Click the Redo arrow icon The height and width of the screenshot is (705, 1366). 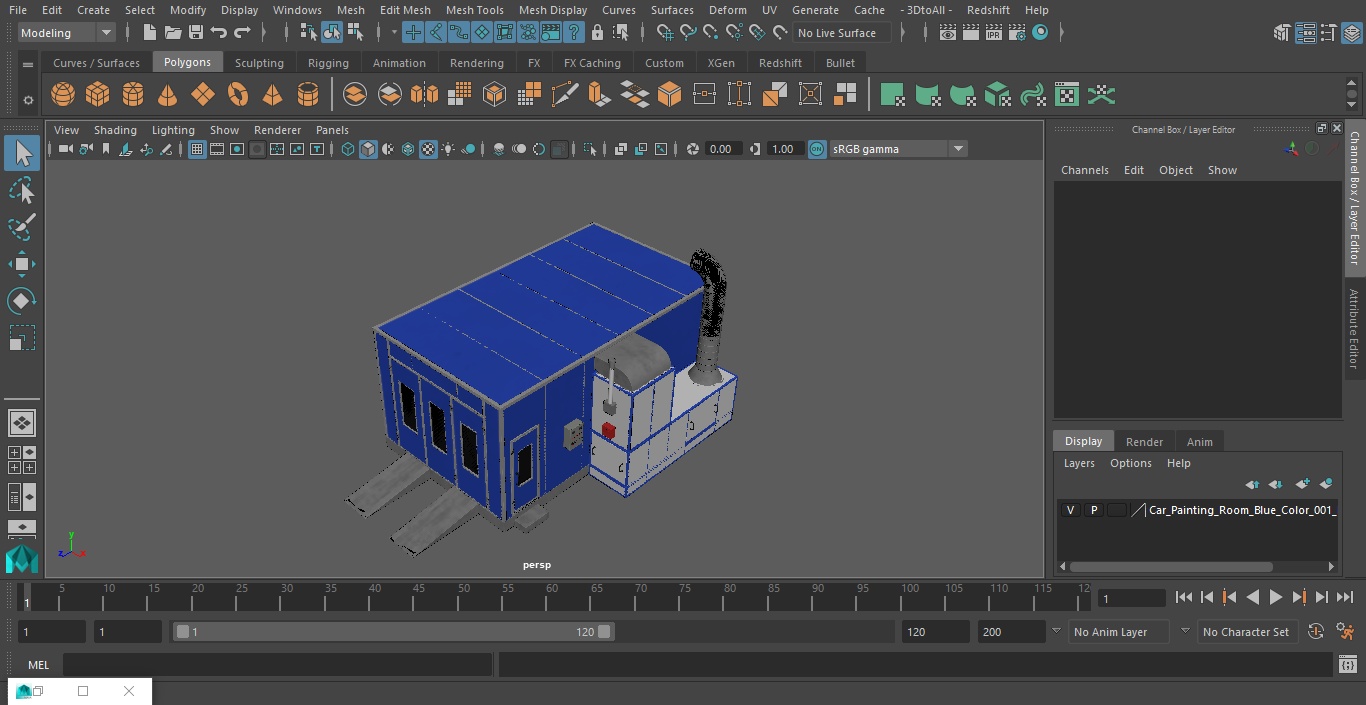coord(242,33)
